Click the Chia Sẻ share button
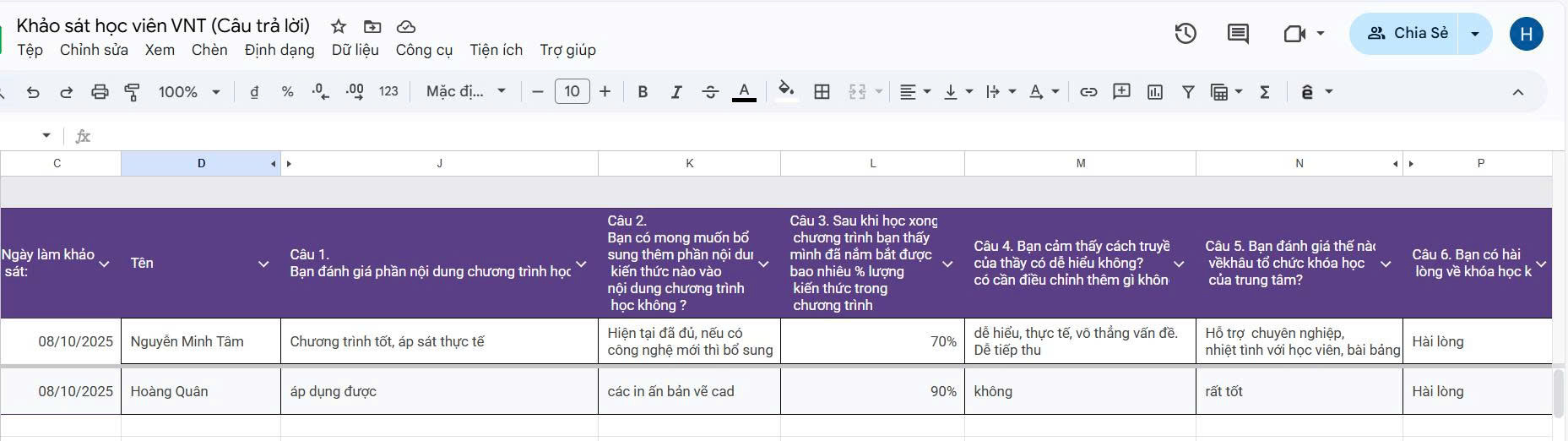 tap(1407, 34)
